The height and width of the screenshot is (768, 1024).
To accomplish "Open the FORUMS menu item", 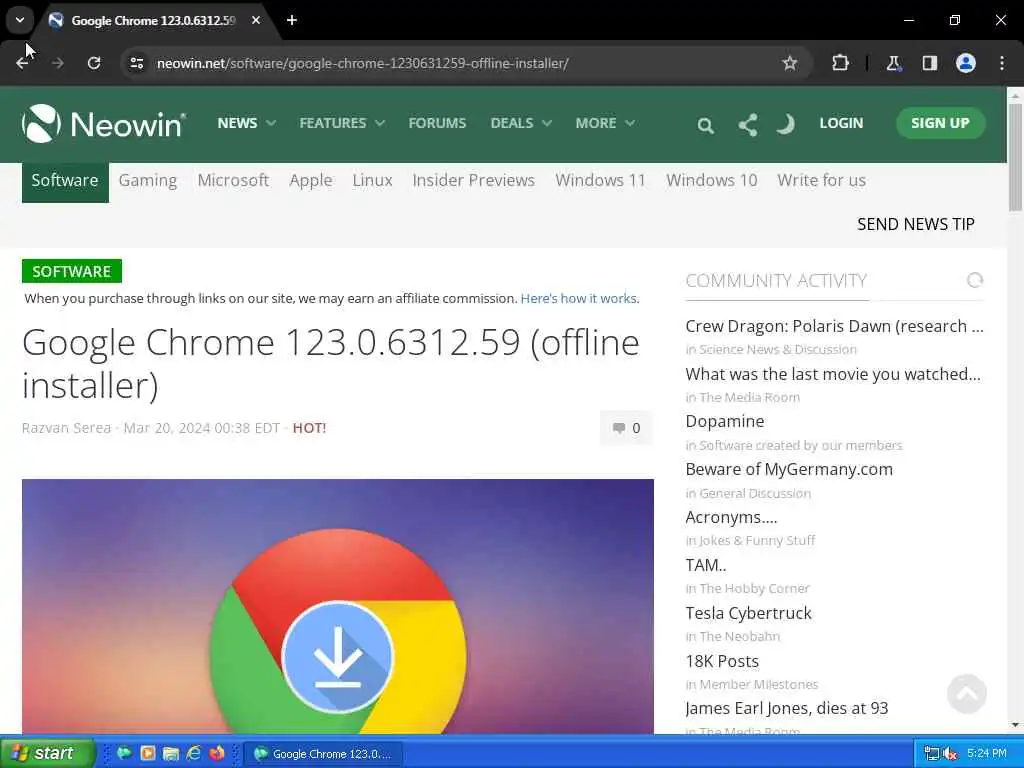I will (437, 123).
